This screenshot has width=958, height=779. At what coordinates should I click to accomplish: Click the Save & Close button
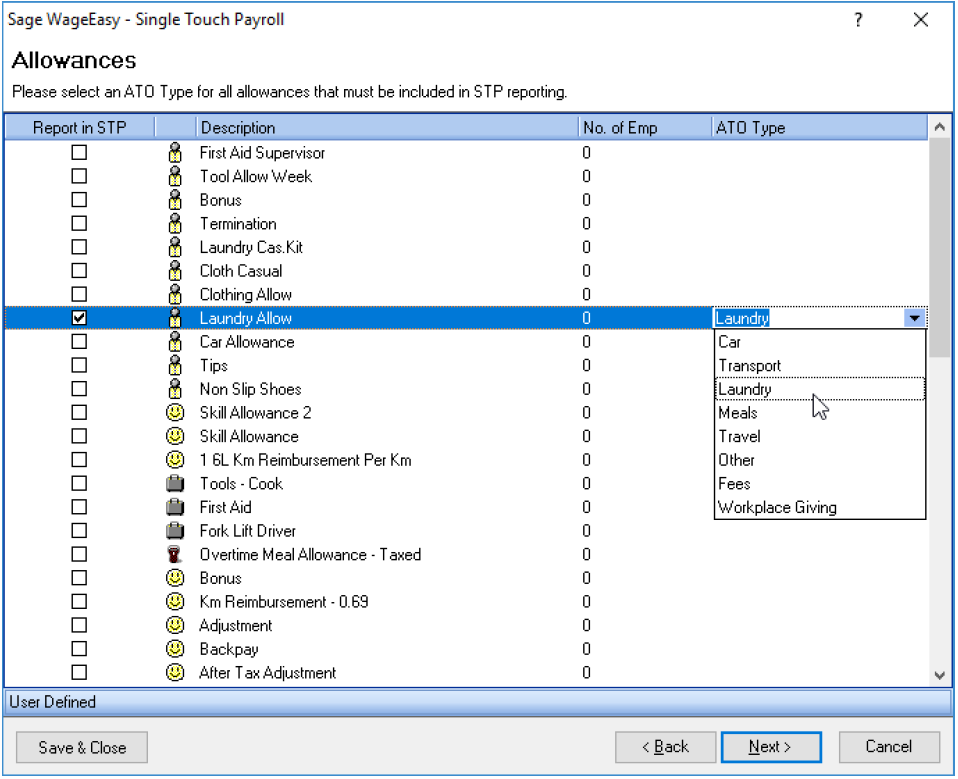pyautogui.click(x=82, y=747)
